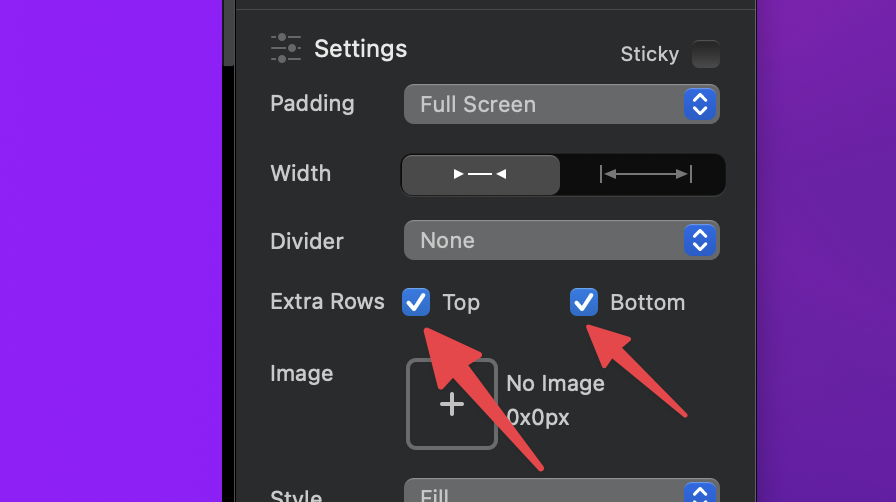The height and width of the screenshot is (502, 896).
Task: Click the No Image placeholder text
Action: pyautogui.click(x=555, y=384)
